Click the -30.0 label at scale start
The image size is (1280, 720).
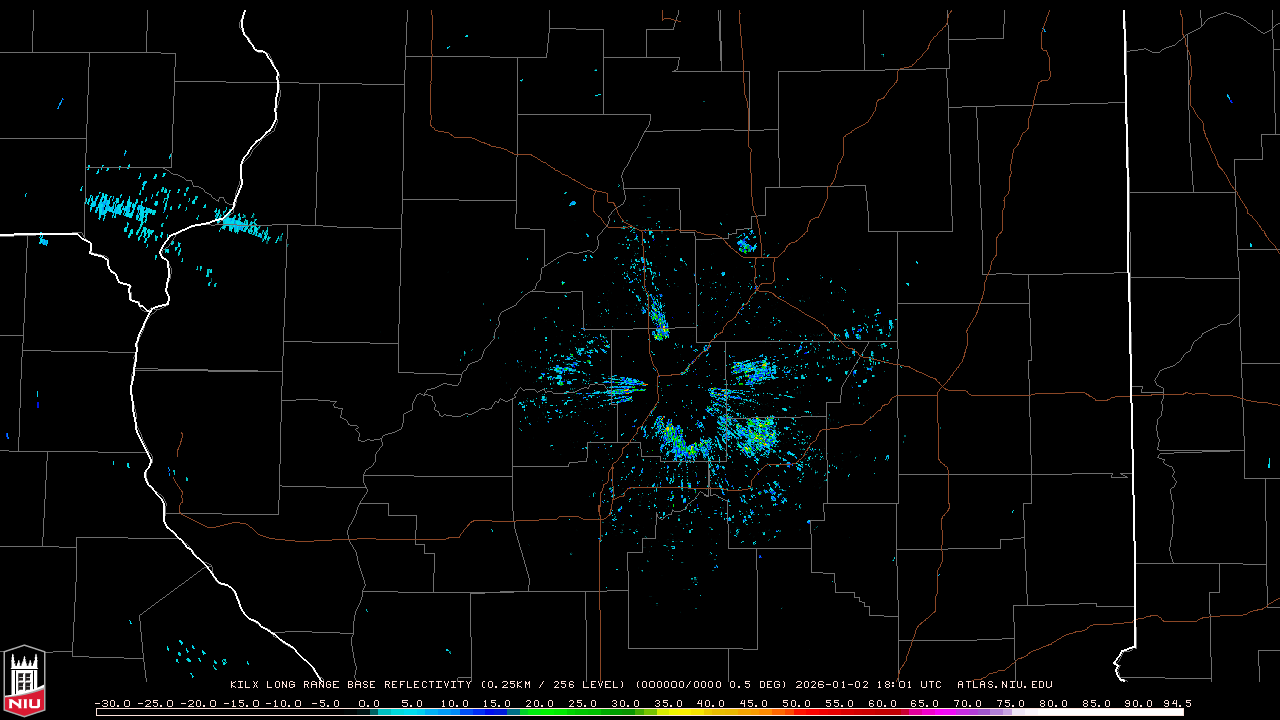(112, 703)
